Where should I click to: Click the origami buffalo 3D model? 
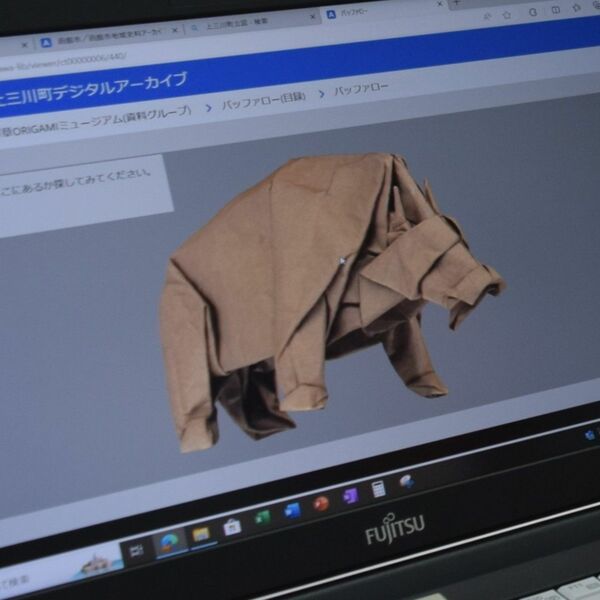(332, 302)
